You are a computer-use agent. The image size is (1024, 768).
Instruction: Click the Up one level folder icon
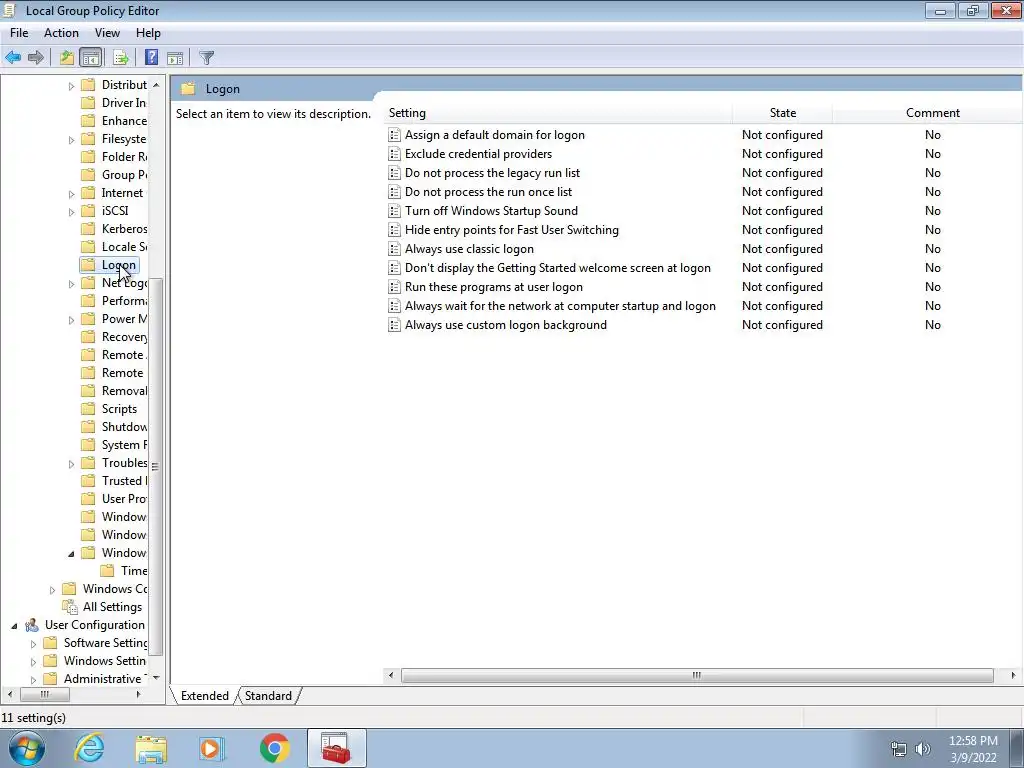click(x=67, y=57)
